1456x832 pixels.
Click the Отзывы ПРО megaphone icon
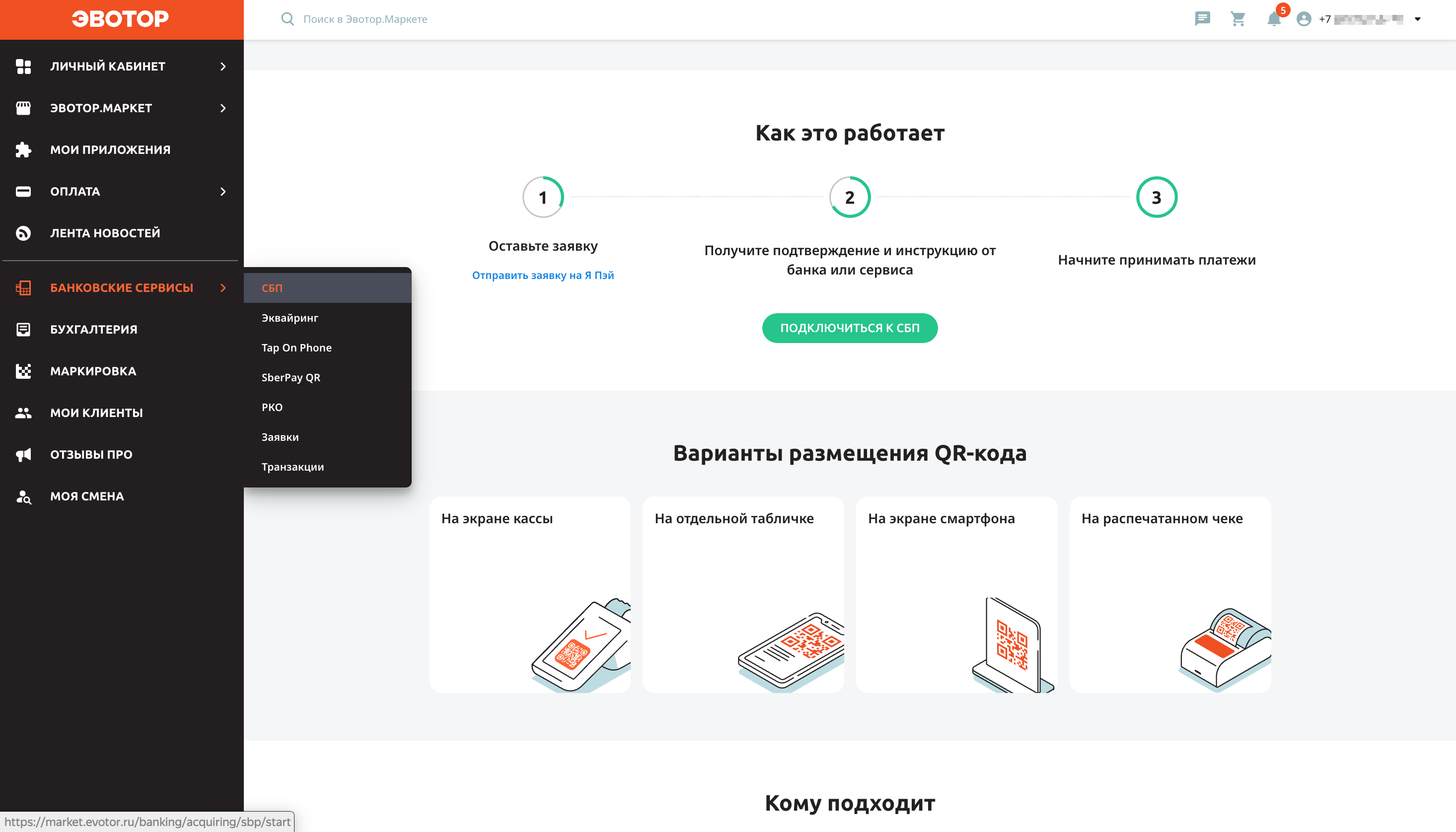click(23, 455)
